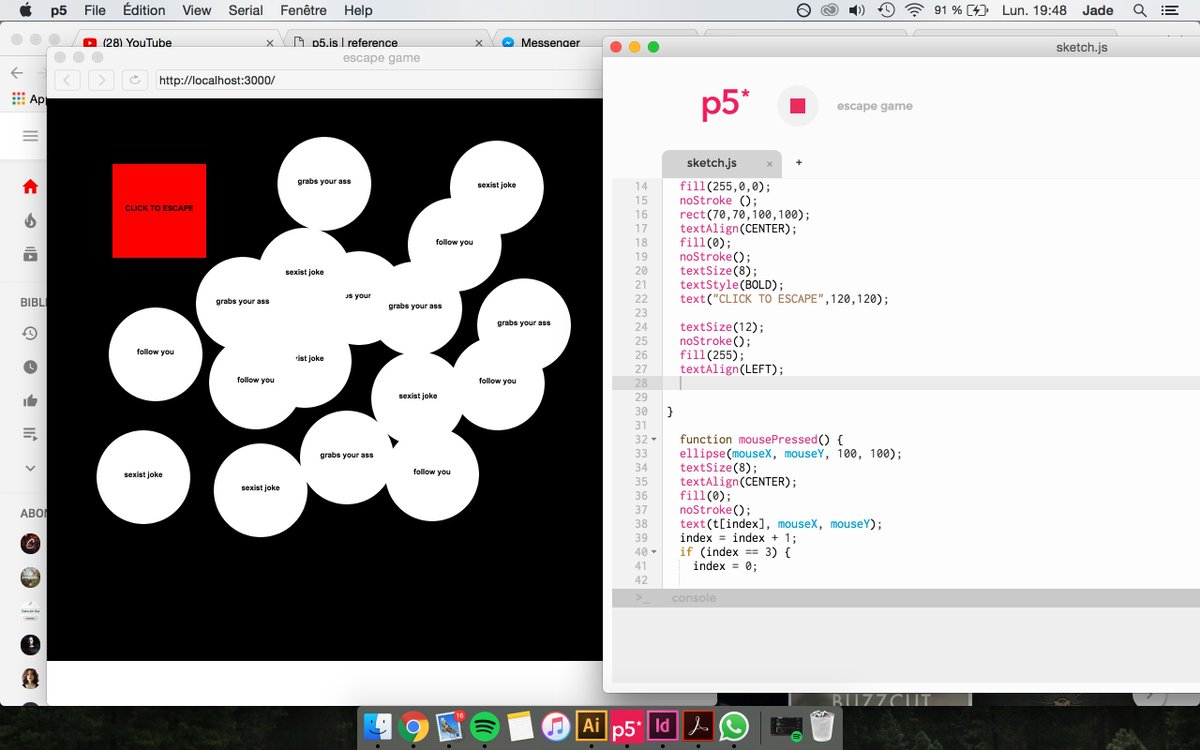Open Adobe Illustrator from the Dock
Viewport: 1200px width, 750px height.
click(x=591, y=726)
